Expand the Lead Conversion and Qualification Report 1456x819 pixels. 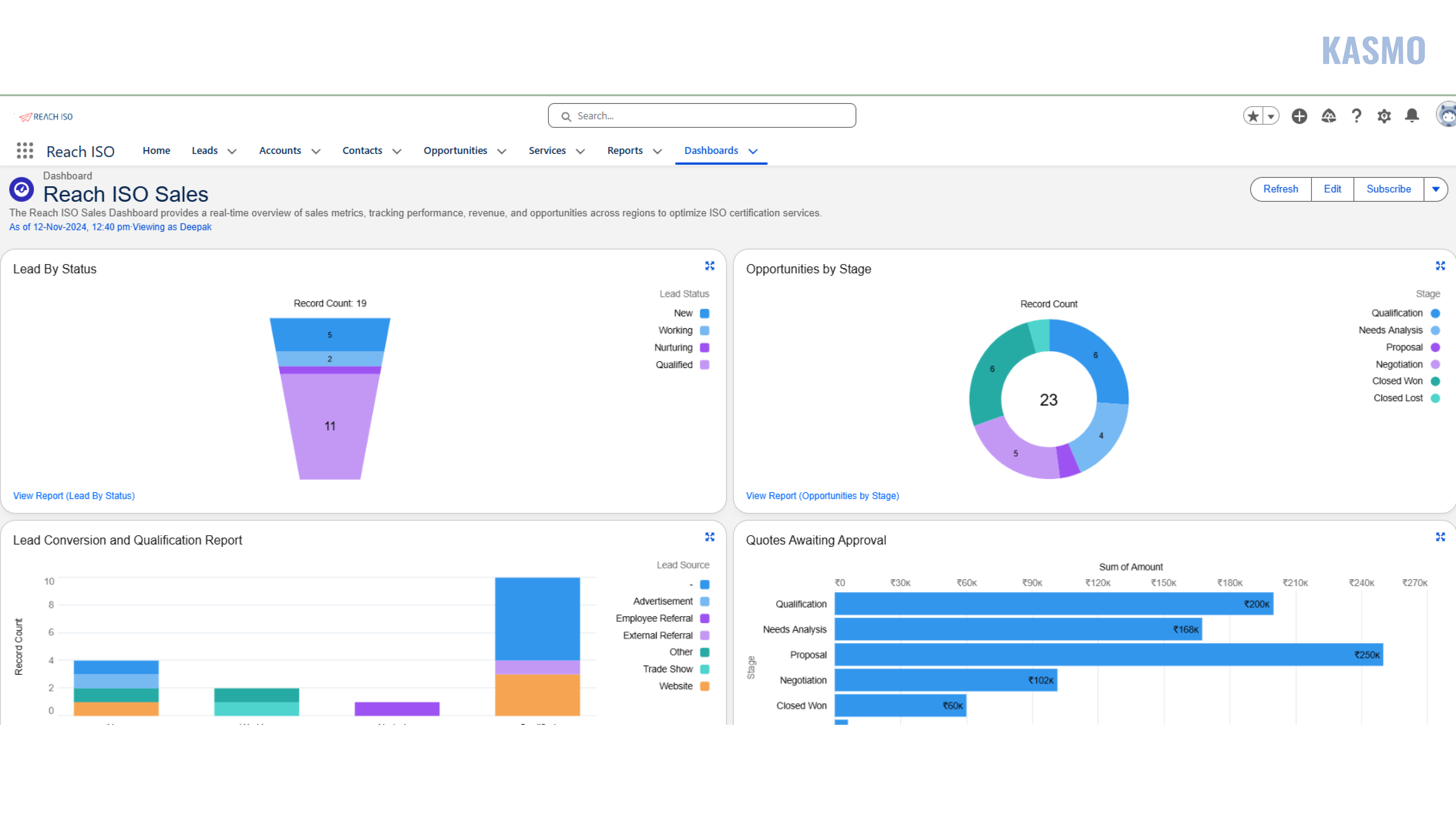click(709, 537)
